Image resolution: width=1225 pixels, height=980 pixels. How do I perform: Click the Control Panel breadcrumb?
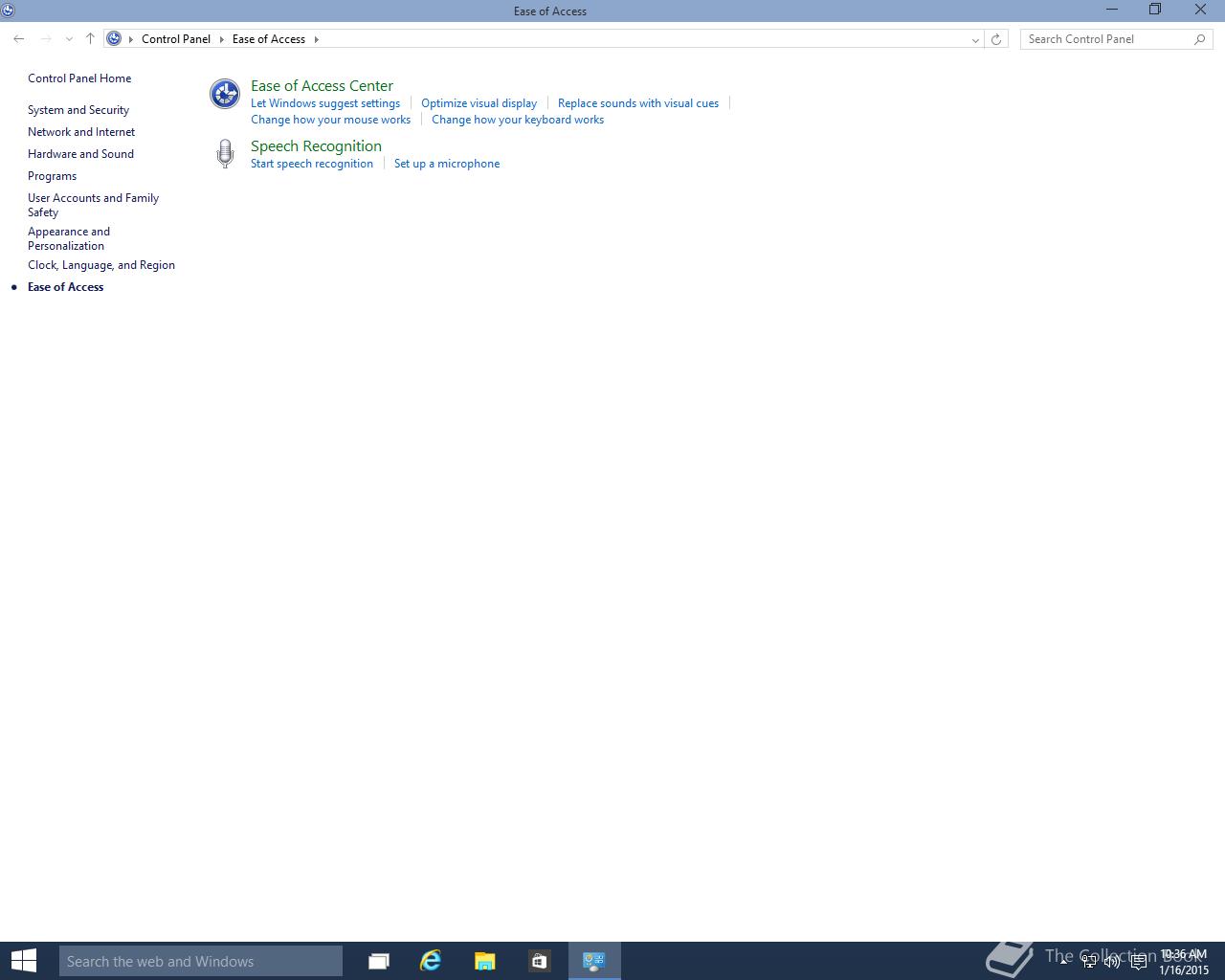click(176, 39)
